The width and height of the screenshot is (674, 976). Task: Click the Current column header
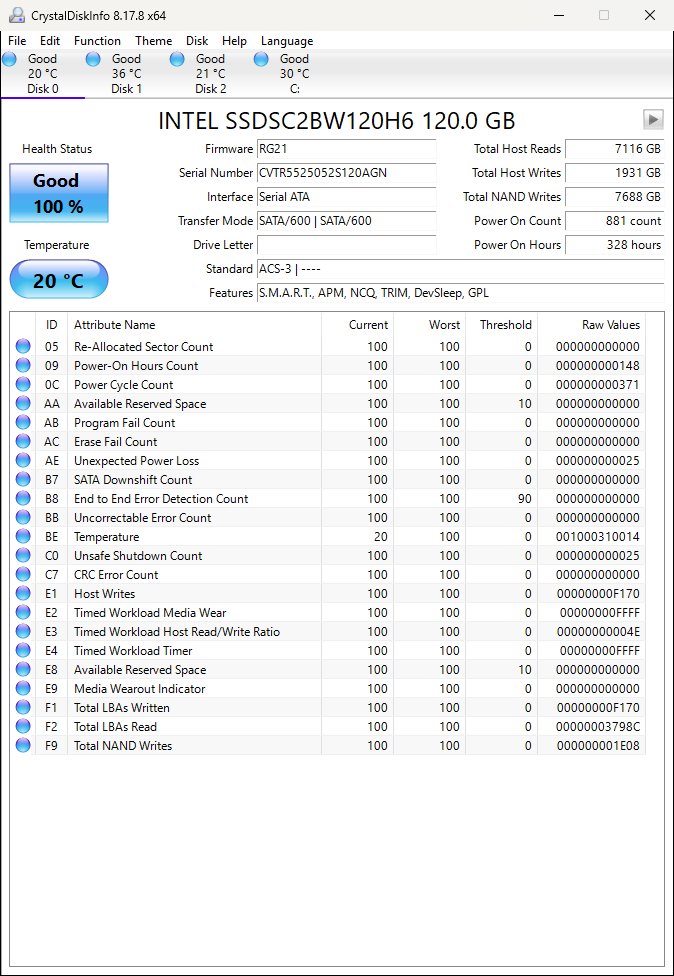pyautogui.click(x=357, y=325)
